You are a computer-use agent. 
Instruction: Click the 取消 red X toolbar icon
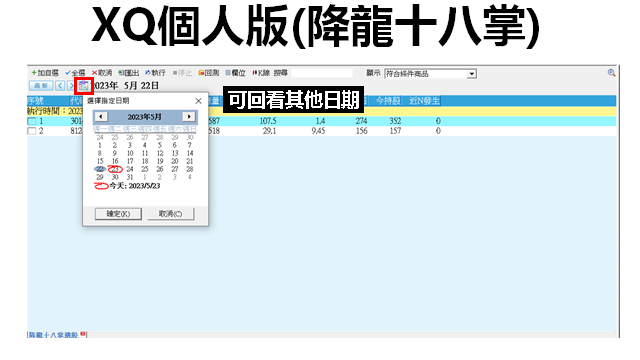pos(94,73)
